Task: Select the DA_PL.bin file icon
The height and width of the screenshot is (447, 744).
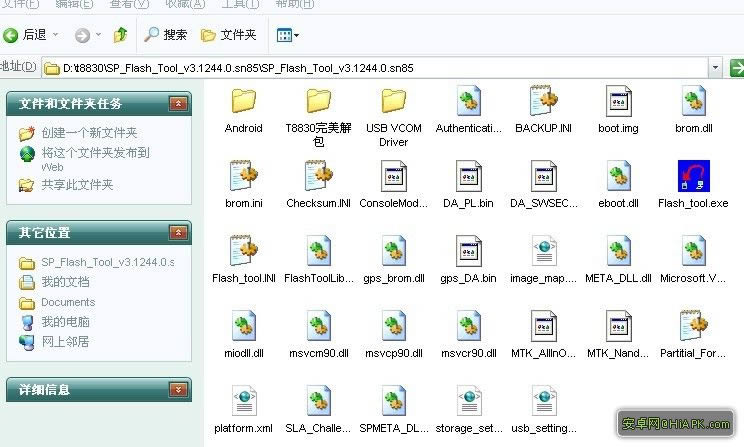Action: coord(468,176)
